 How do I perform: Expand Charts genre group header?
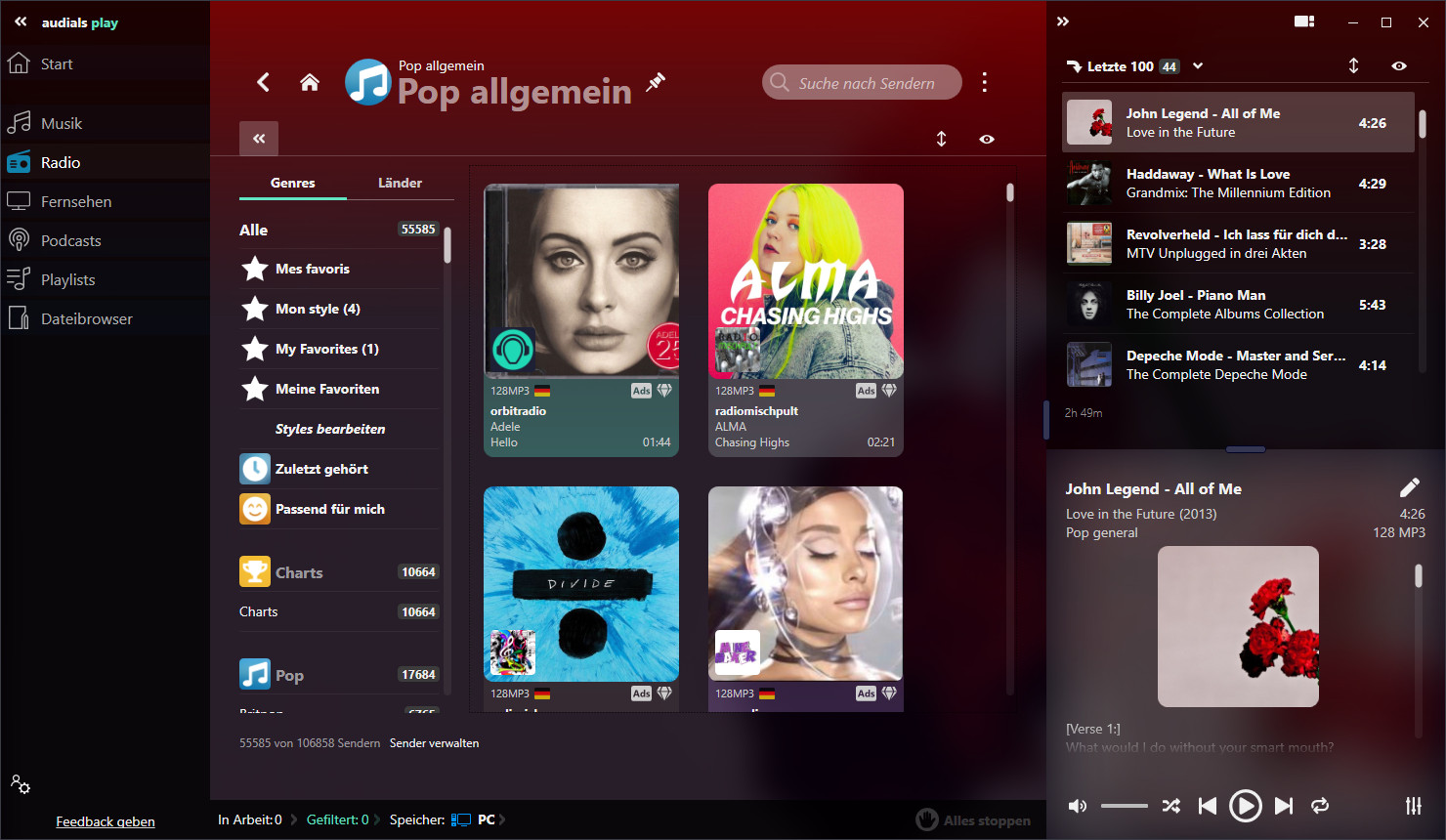pyautogui.click(x=339, y=572)
